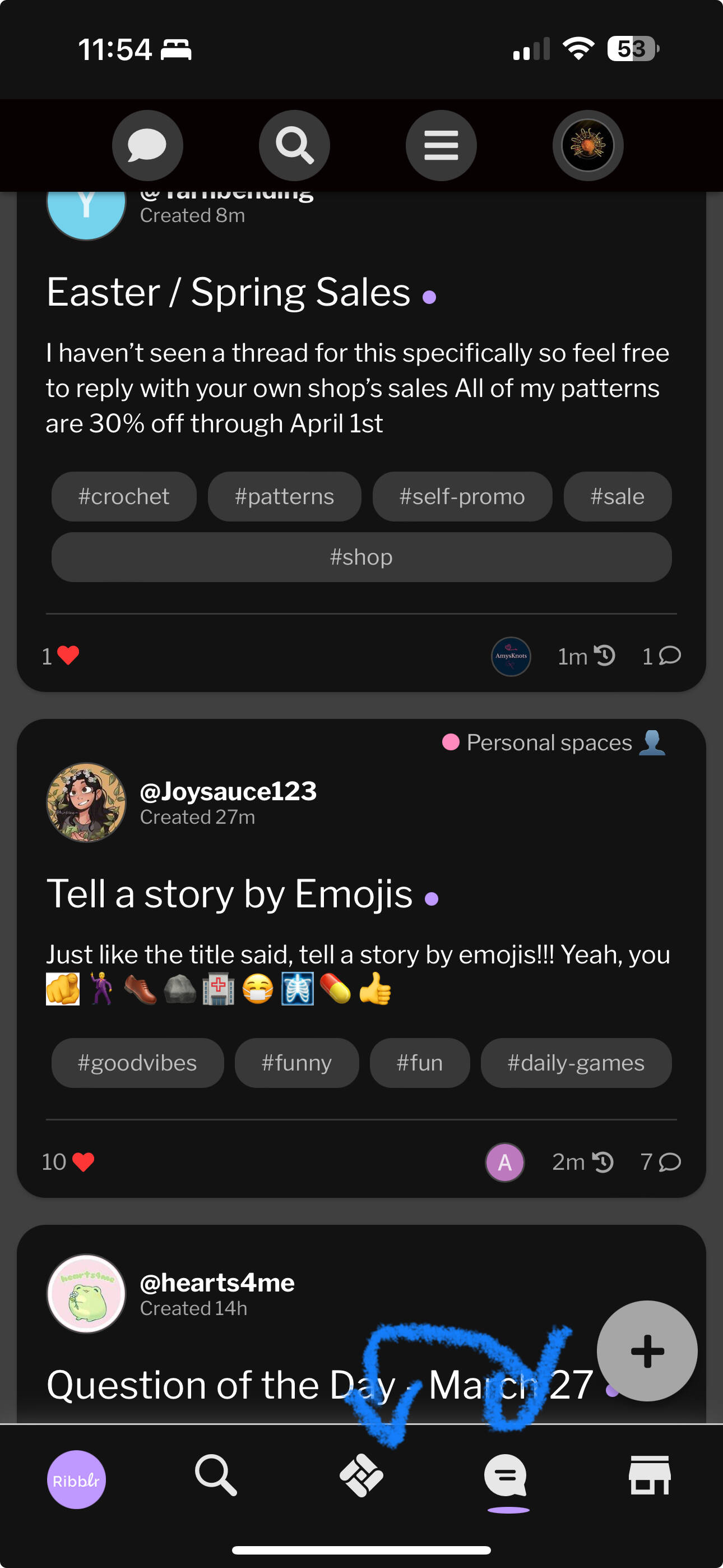The height and width of the screenshot is (1568, 723).
Task: Open the hamburger menu in top bar
Action: click(x=441, y=145)
